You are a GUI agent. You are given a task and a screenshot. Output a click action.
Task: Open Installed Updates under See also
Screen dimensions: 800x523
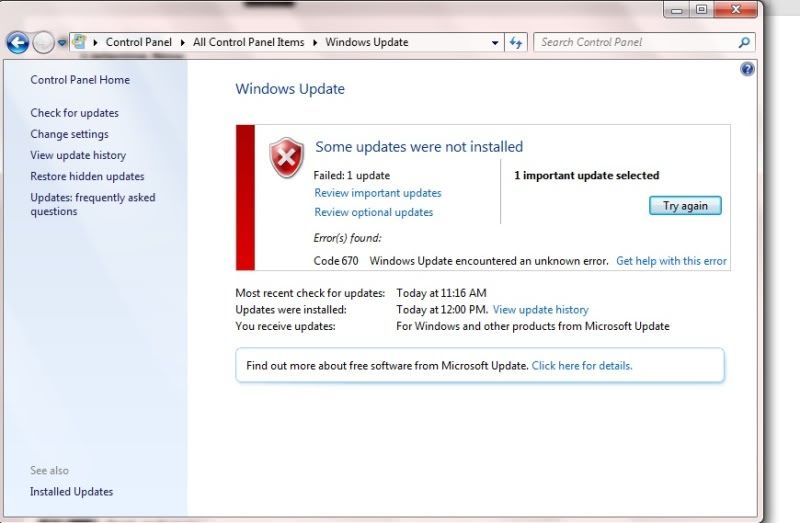[x=71, y=492]
